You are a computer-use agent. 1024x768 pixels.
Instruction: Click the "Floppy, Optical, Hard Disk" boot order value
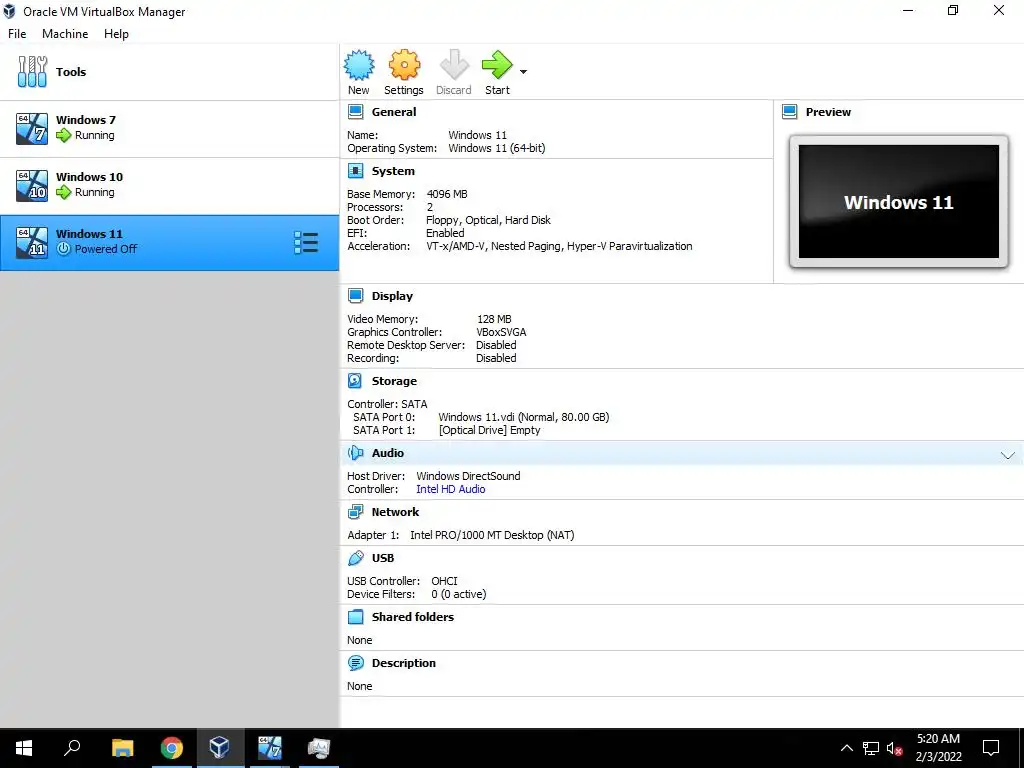pyautogui.click(x=488, y=220)
